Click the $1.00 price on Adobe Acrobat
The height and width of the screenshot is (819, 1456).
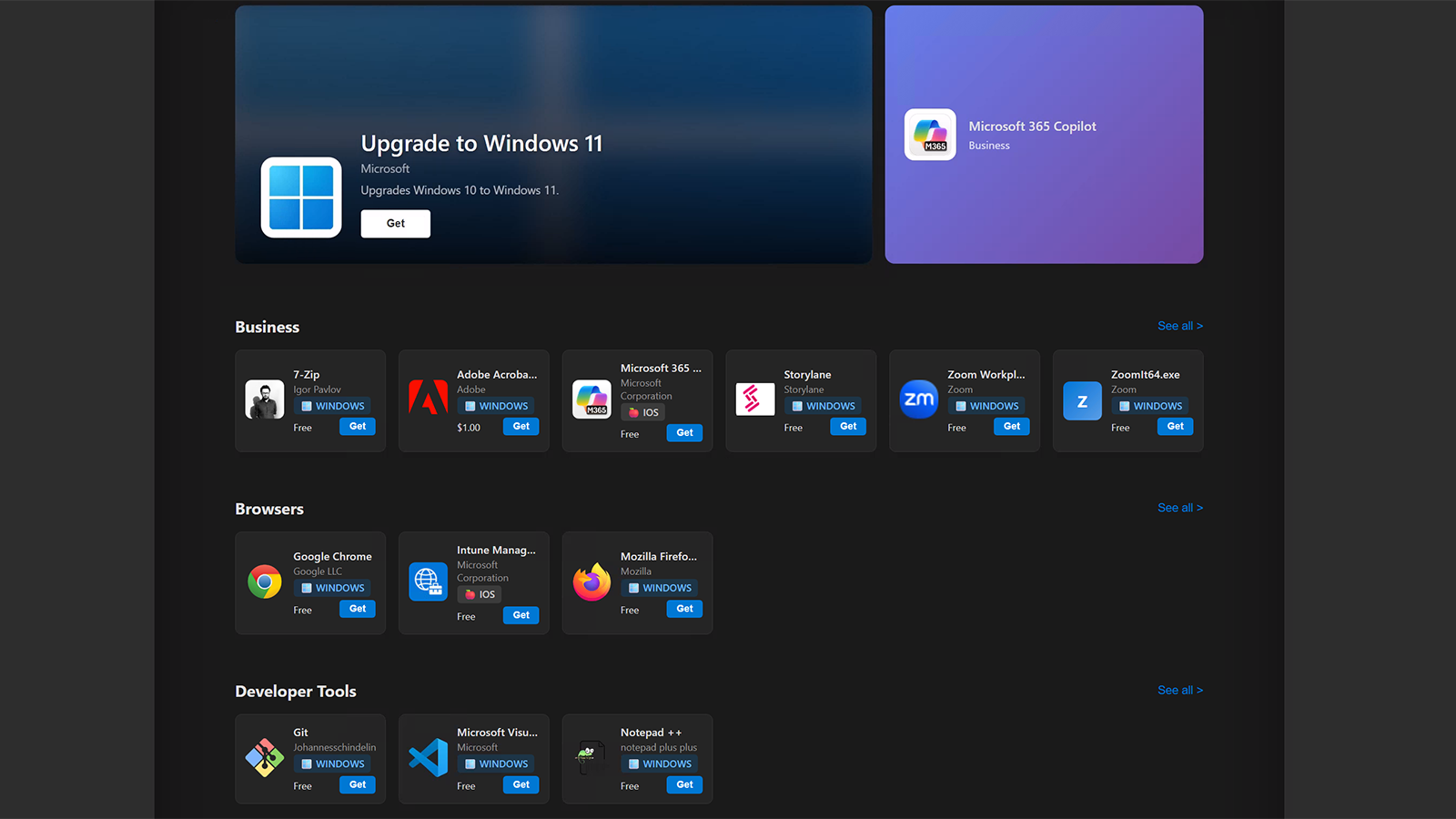pyautogui.click(x=469, y=428)
